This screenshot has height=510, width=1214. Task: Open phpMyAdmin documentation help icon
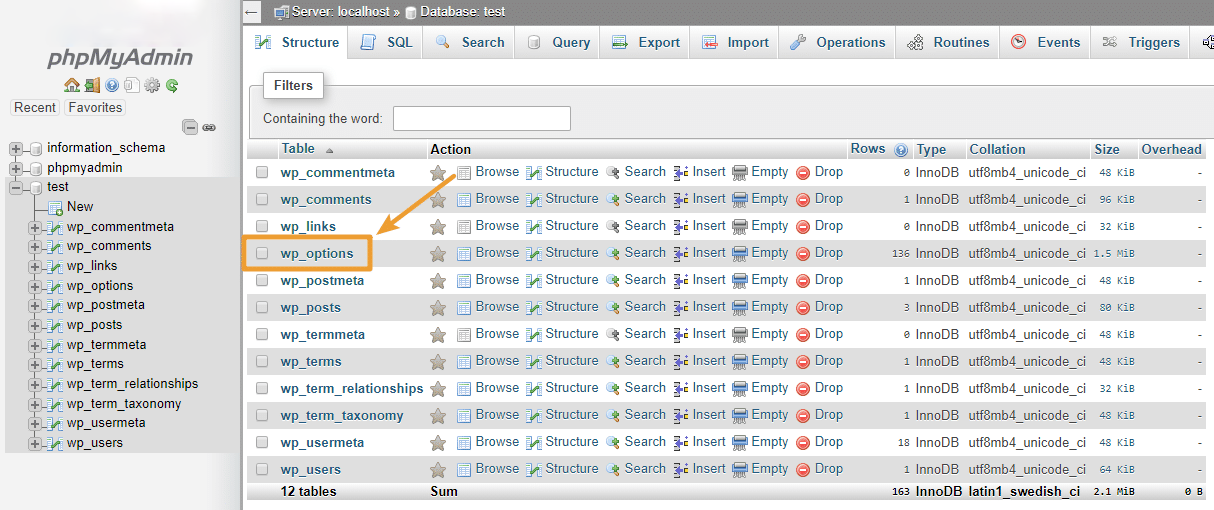click(x=112, y=86)
